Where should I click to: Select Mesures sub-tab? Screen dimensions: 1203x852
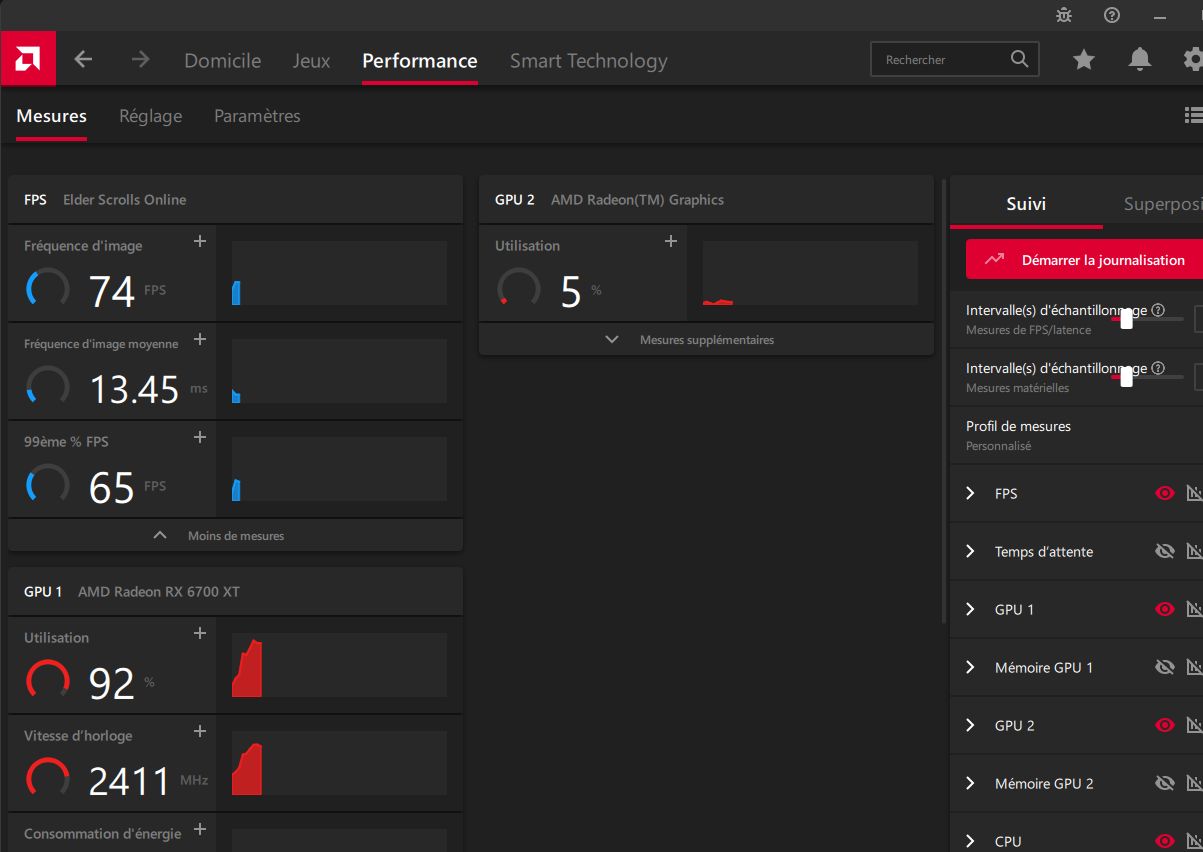pyautogui.click(x=52, y=116)
